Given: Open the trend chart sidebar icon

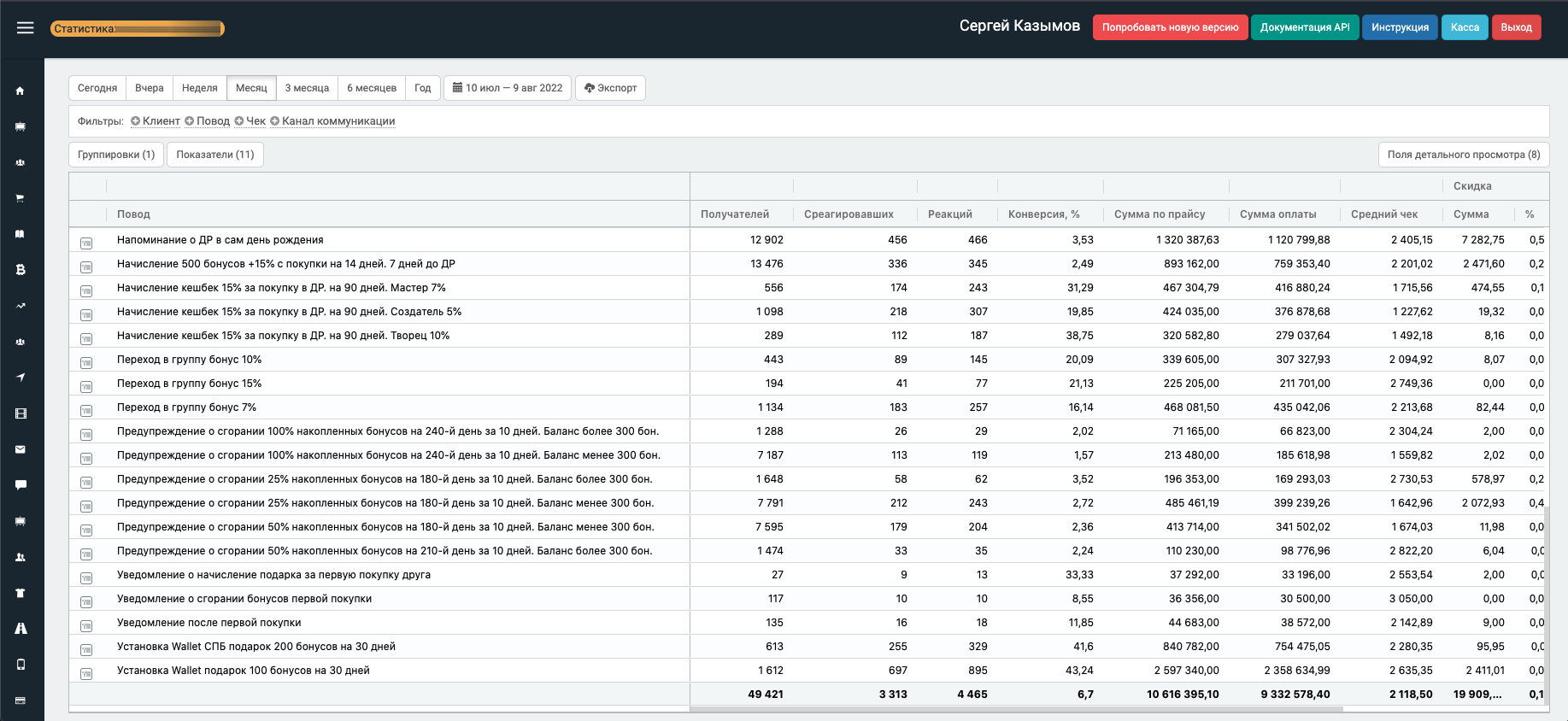Looking at the screenshot, I should 21,306.
